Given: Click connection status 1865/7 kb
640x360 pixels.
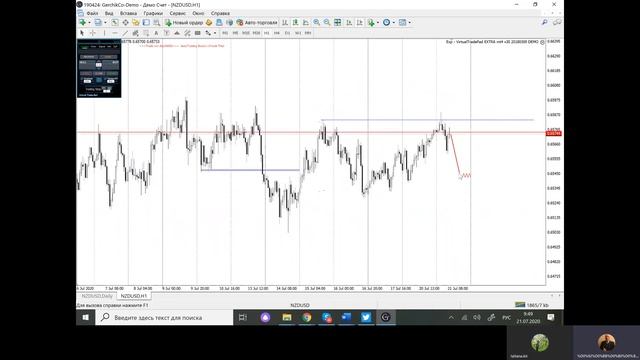Looking at the screenshot, I should 532,305.
